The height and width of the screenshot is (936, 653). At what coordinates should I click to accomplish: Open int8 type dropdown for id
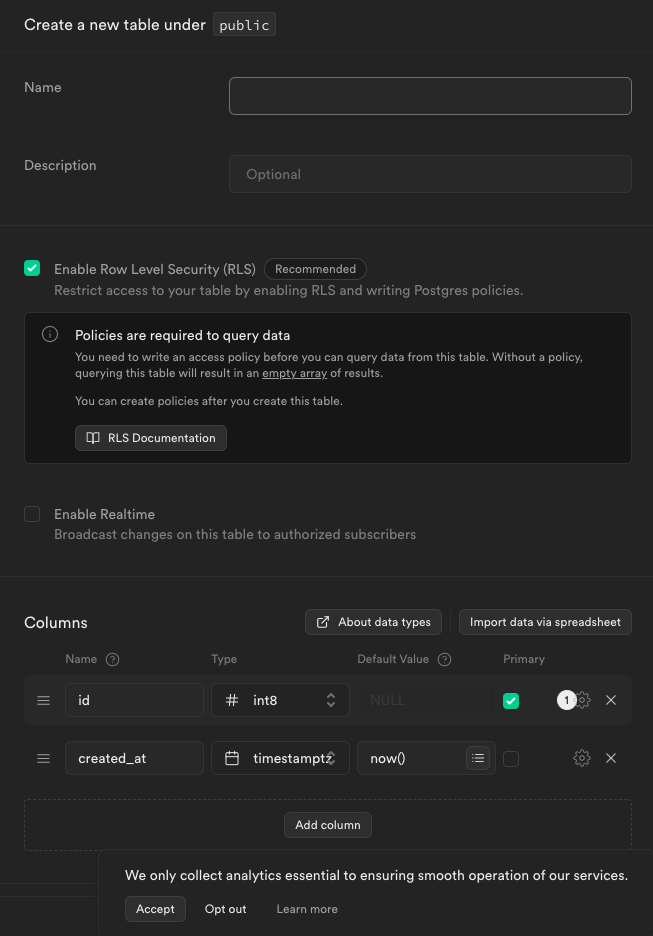click(x=280, y=700)
